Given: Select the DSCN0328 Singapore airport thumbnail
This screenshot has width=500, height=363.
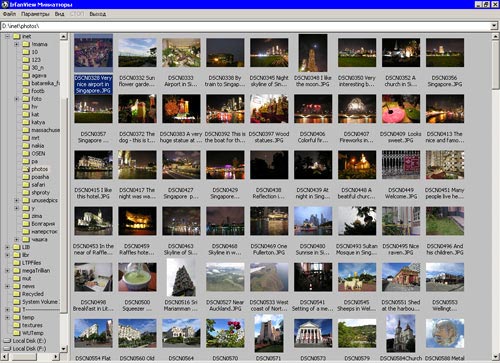Looking at the screenshot, I should pyautogui.click(x=93, y=53).
